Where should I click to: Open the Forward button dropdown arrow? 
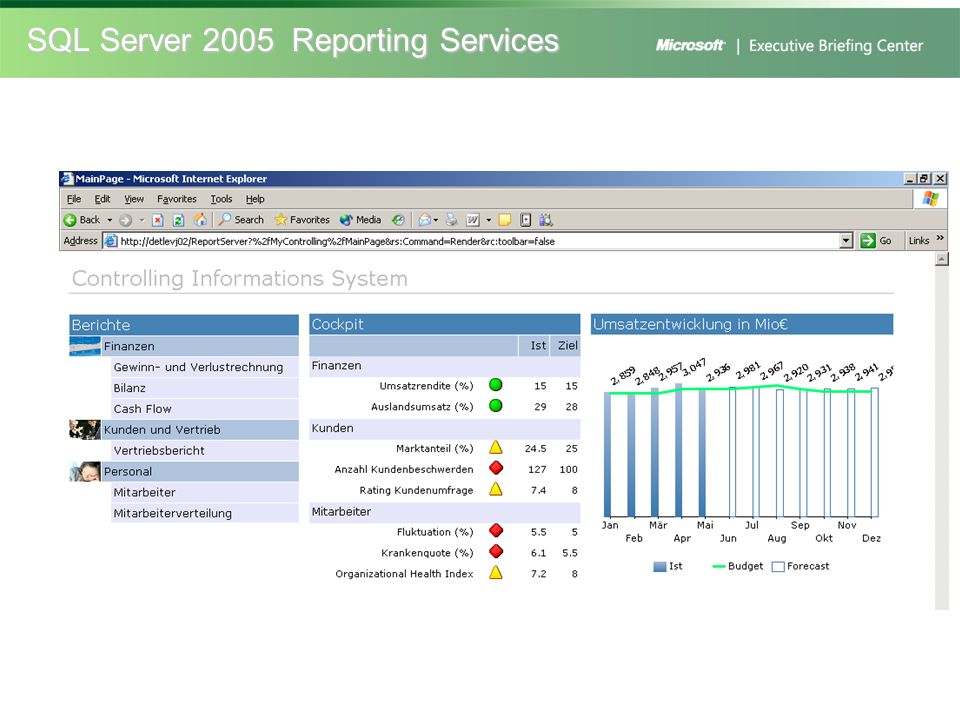[141, 220]
